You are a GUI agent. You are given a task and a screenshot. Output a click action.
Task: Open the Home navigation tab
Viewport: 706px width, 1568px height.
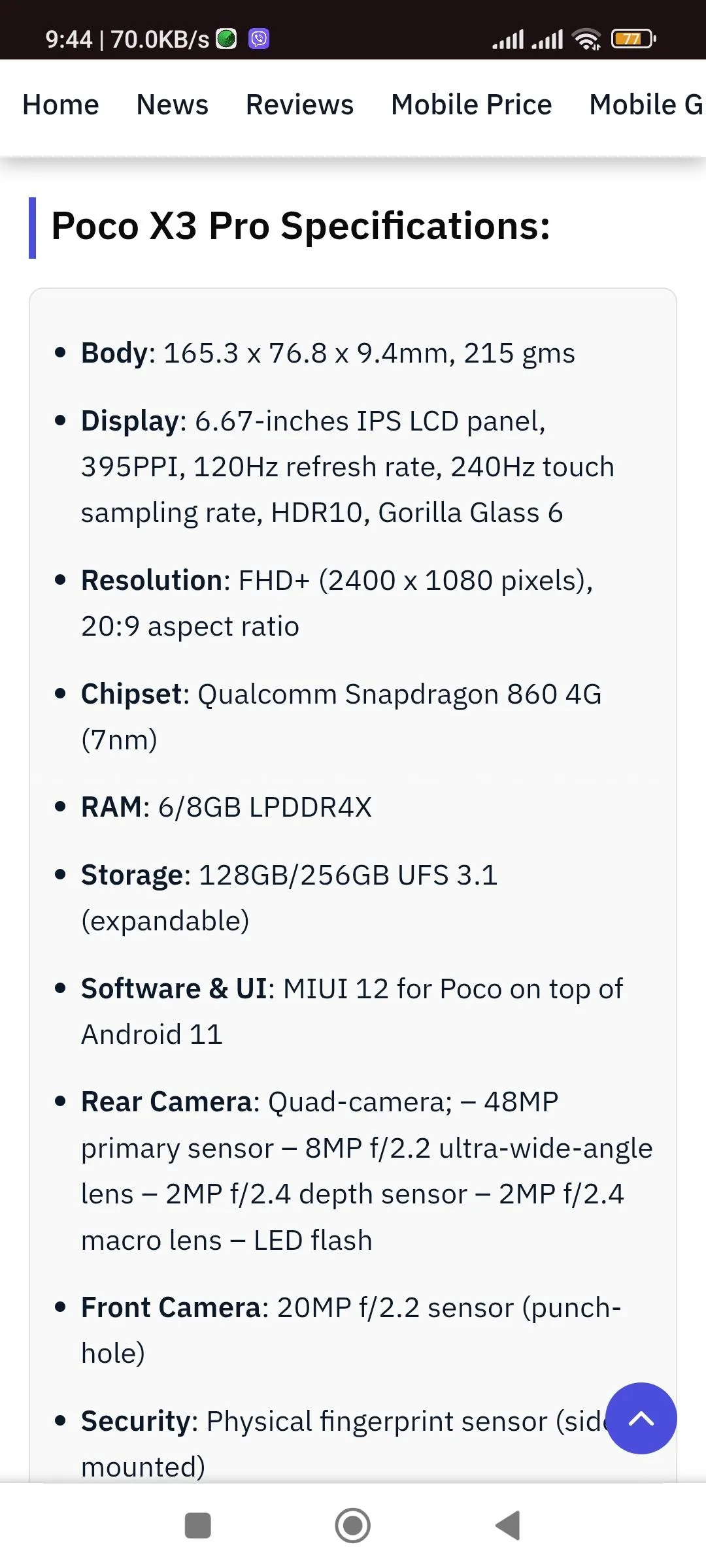[61, 105]
